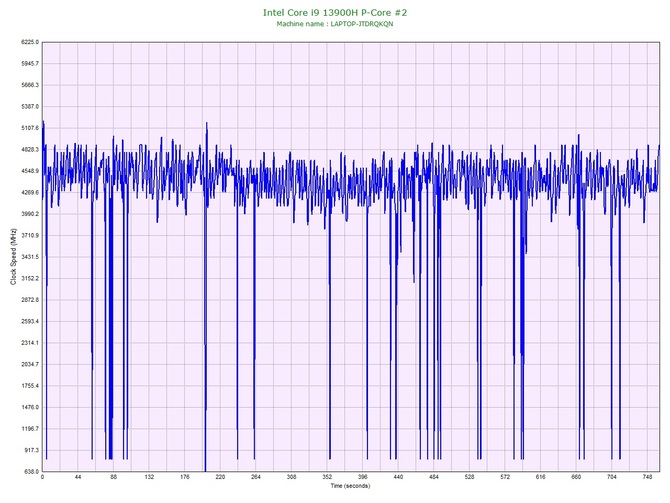Click the x-axis tick label 660
The image size is (670, 503).
(x=576, y=477)
